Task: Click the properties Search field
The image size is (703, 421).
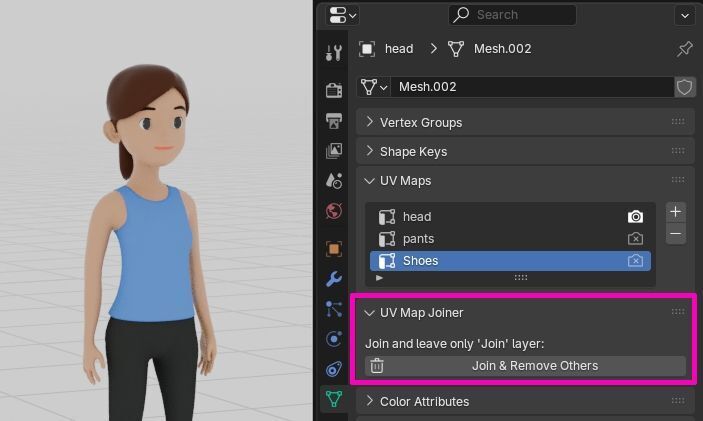Action: click(512, 15)
